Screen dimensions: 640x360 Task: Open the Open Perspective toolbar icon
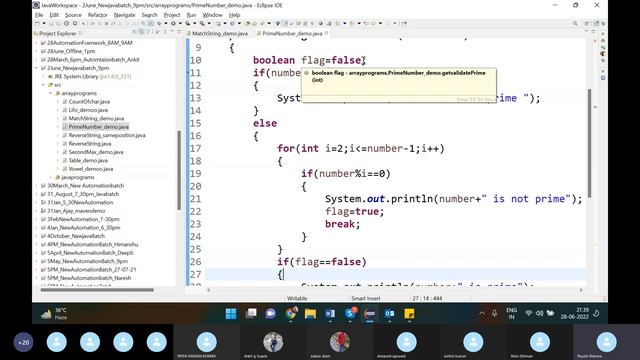[x=587, y=24]
